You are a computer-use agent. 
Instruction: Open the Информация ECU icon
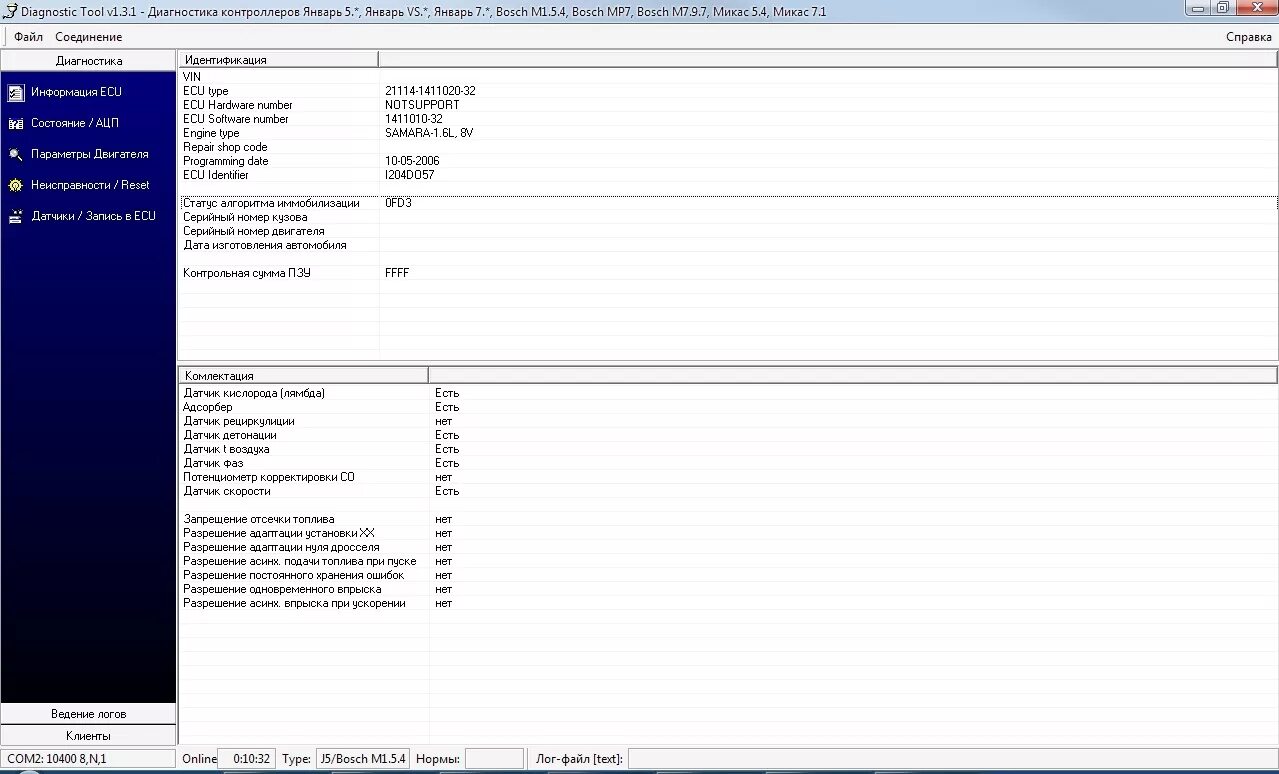coord(16,92)
